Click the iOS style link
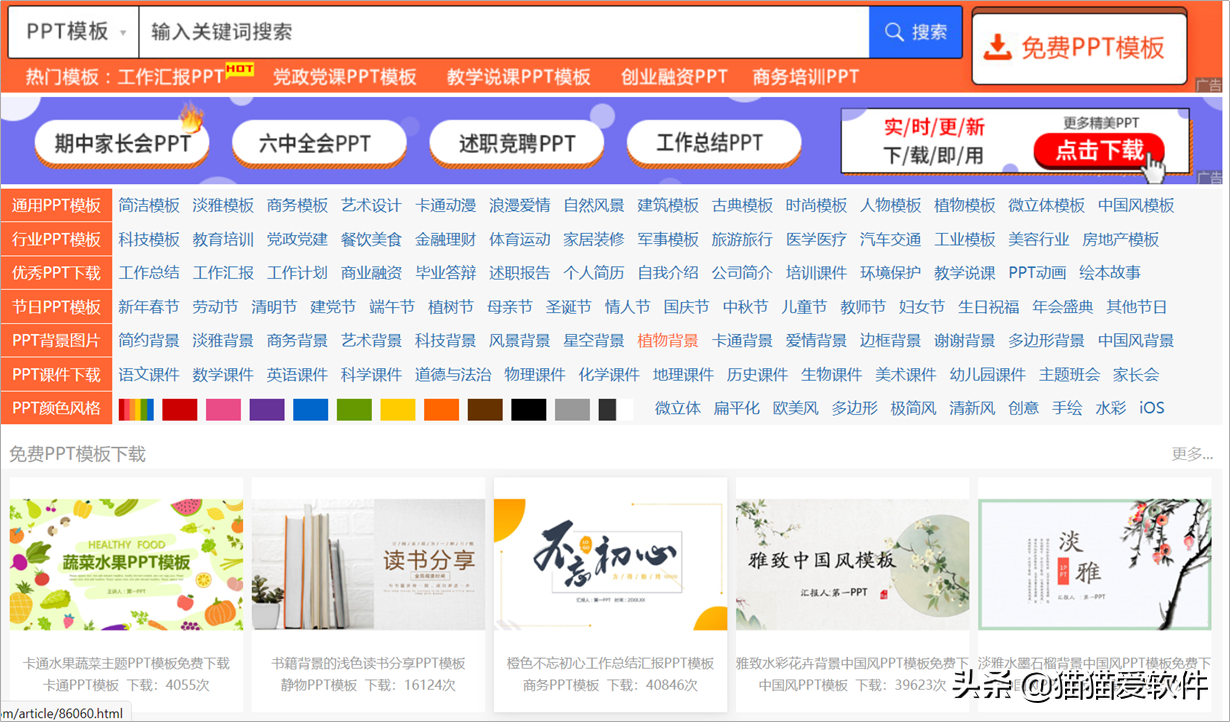1230x722 pixels. click(1151, 408)
